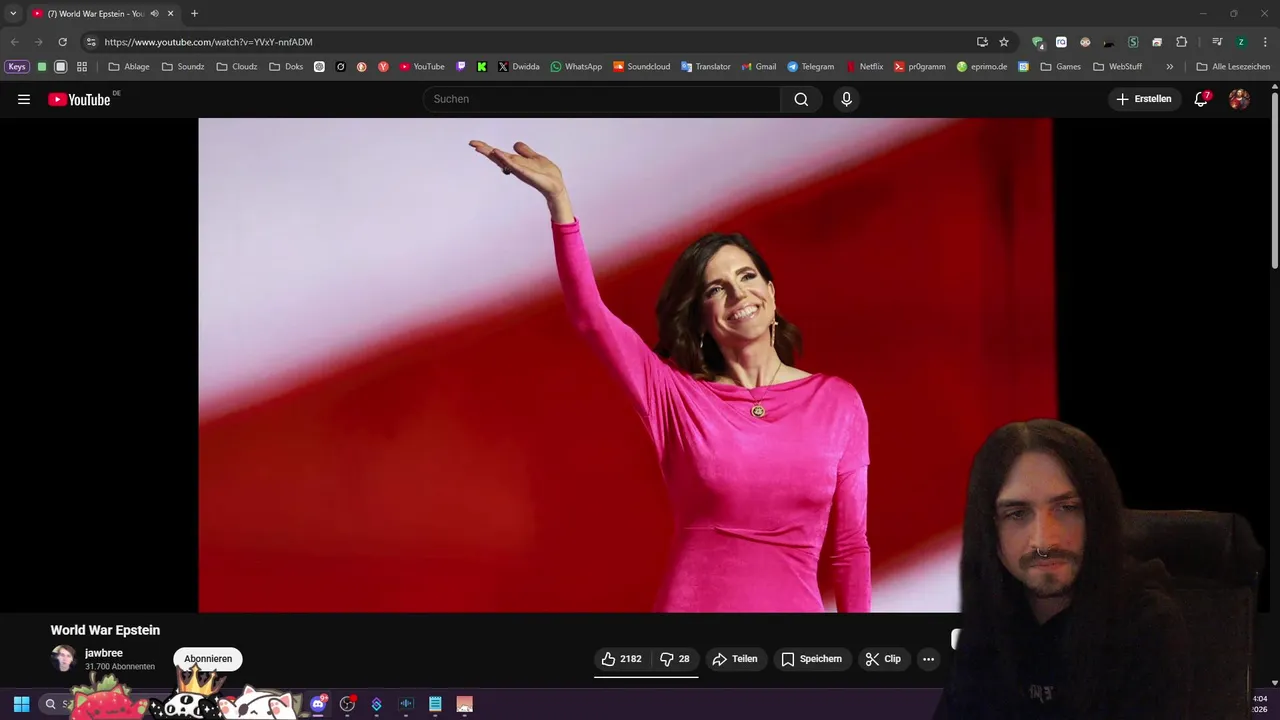This screenshot has width=1280, height=720.
Task: Open the WebStuff bookmark folder
Action: tap(1118, 67)
